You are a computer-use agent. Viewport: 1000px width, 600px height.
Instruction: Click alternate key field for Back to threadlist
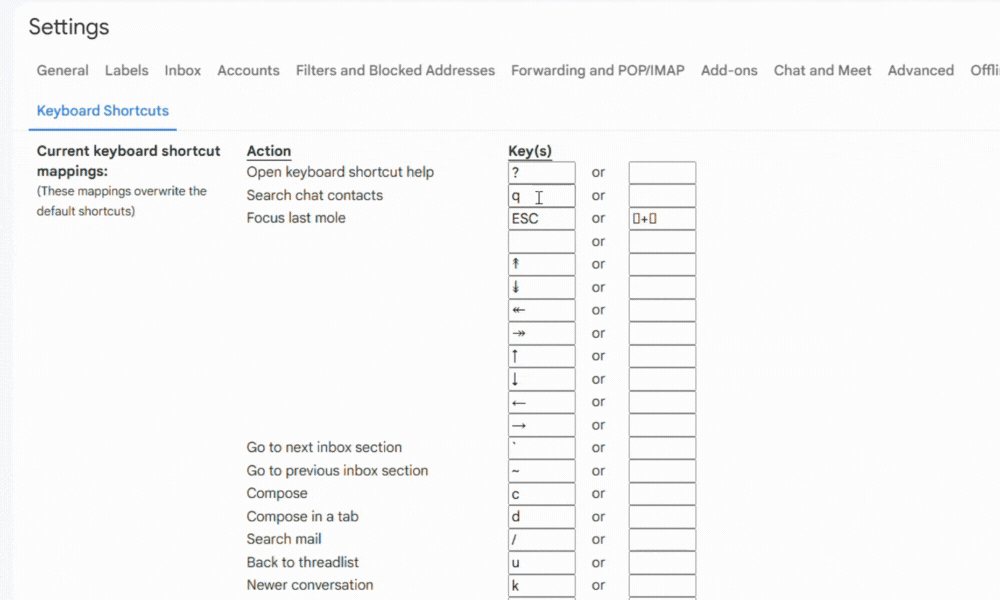[x=662, y=563]
